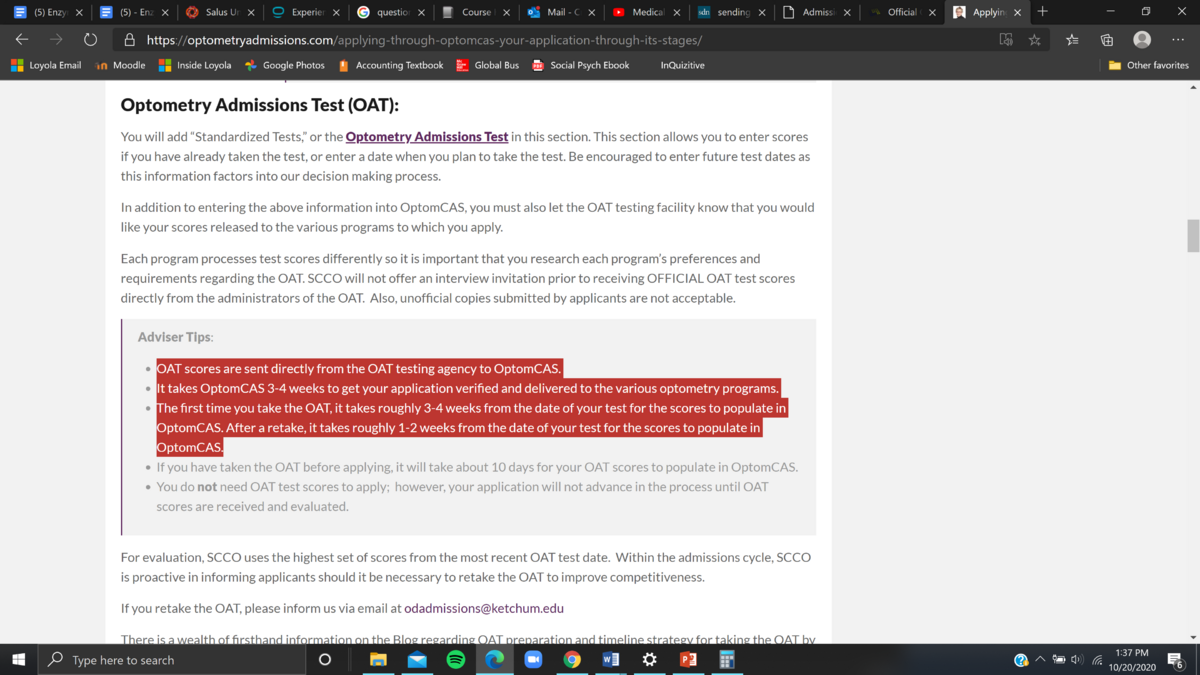Click the Windows search box
The width and height of the screenshot is (1200, 675).
(172, 660)
